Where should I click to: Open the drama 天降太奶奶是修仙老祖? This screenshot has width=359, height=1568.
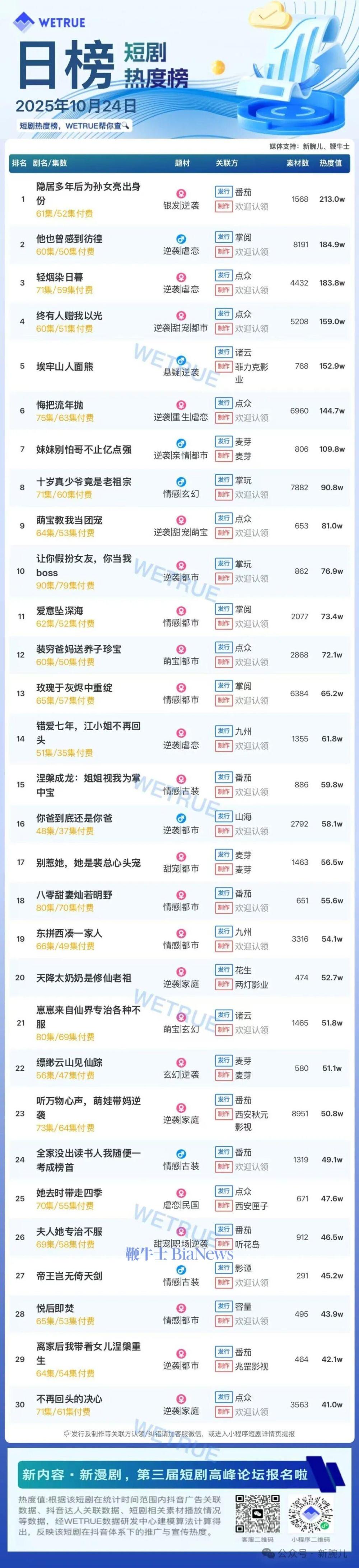(x=84, y=978)
